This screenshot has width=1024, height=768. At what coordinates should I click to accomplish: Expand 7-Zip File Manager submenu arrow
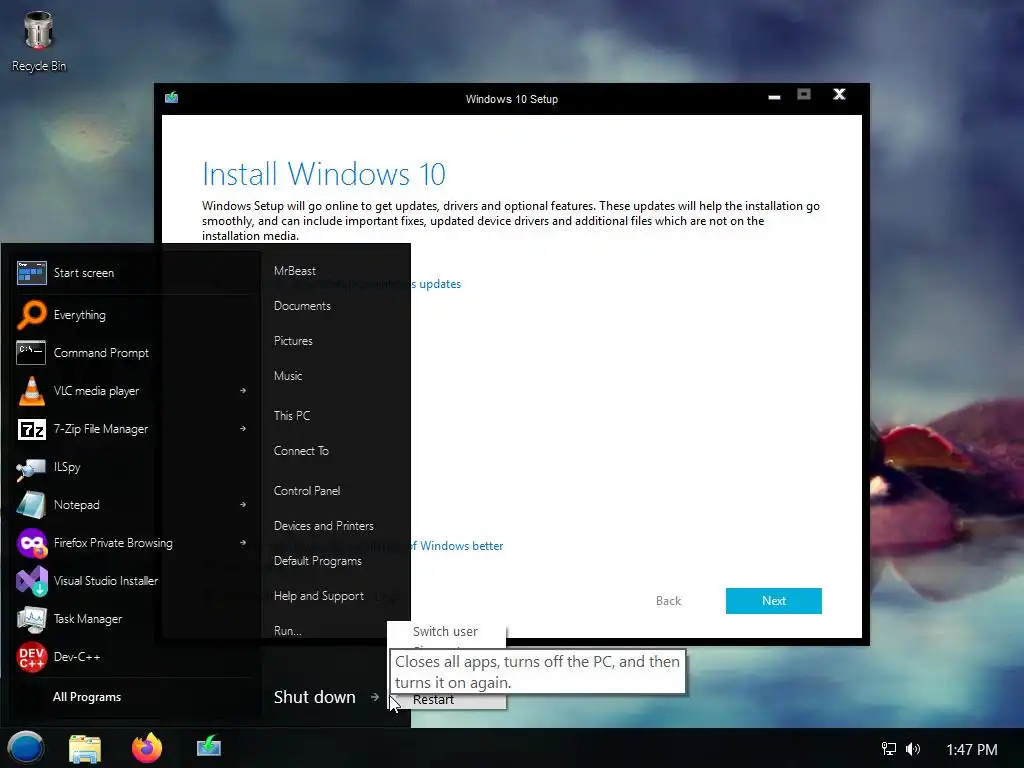(243, 428)
